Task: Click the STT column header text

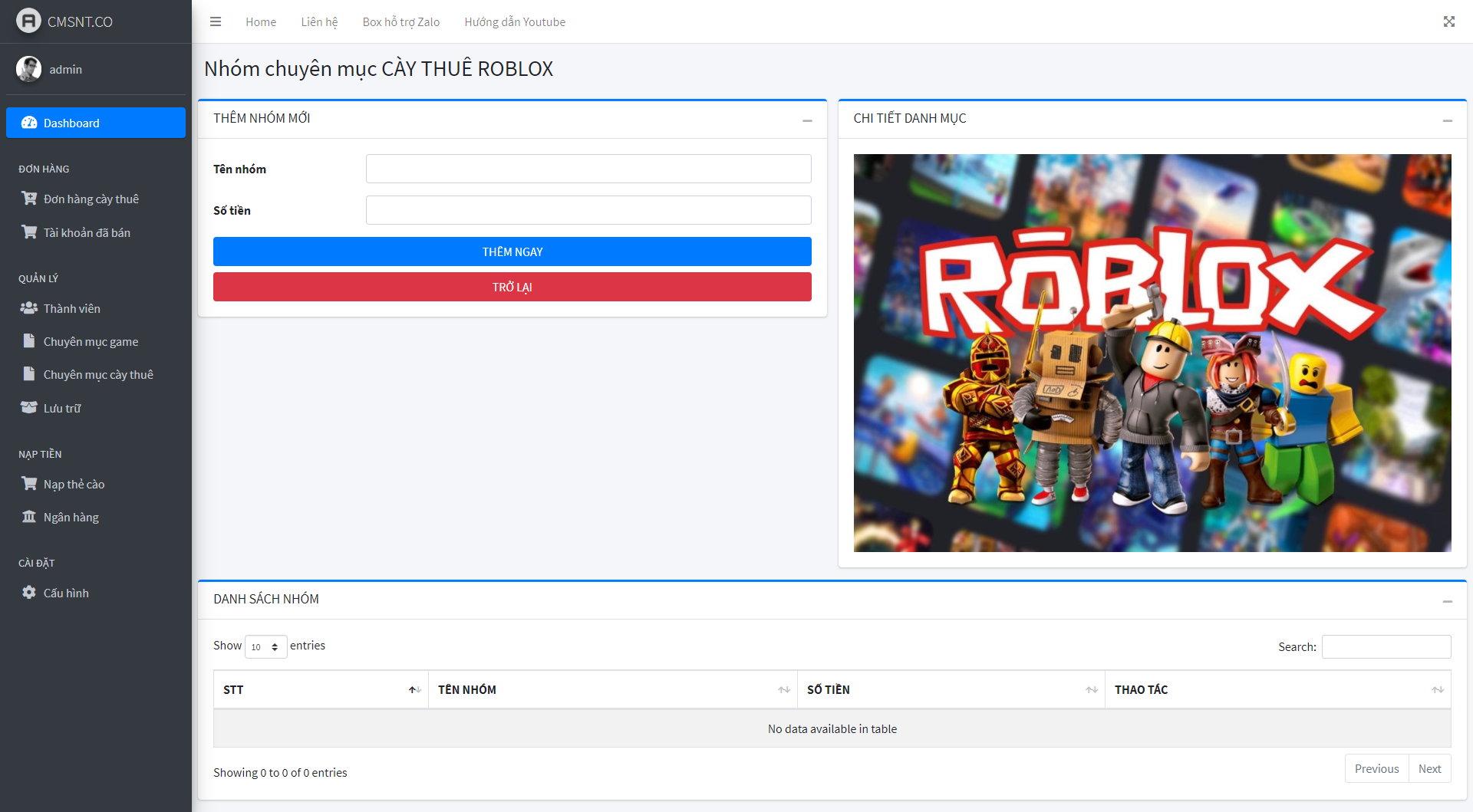Action: click(x=233, y=690)
